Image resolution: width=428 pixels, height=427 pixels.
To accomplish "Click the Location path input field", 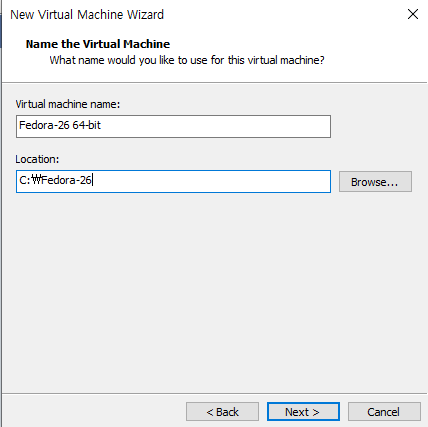I will click(x=173, y=181).
